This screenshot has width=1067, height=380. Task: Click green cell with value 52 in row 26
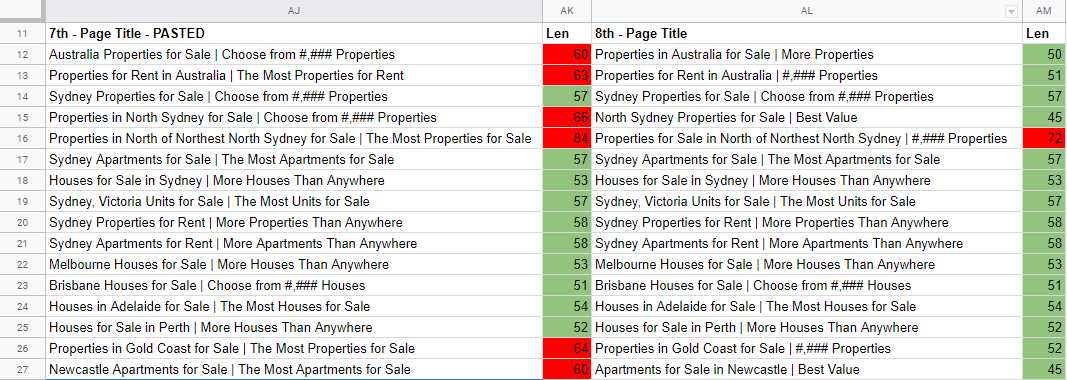click(x=1044, y=349)
